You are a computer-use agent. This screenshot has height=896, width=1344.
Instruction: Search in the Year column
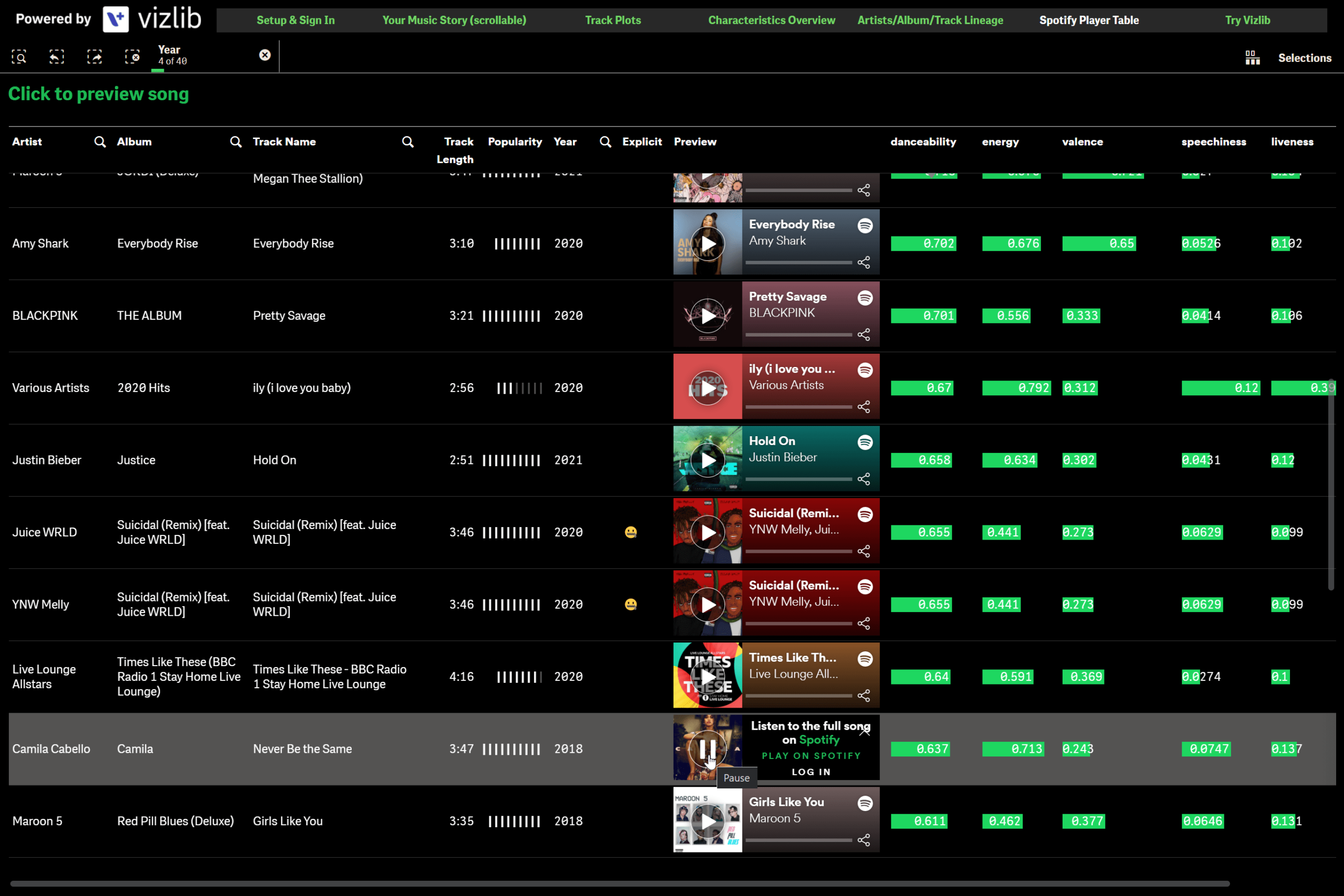606,142
